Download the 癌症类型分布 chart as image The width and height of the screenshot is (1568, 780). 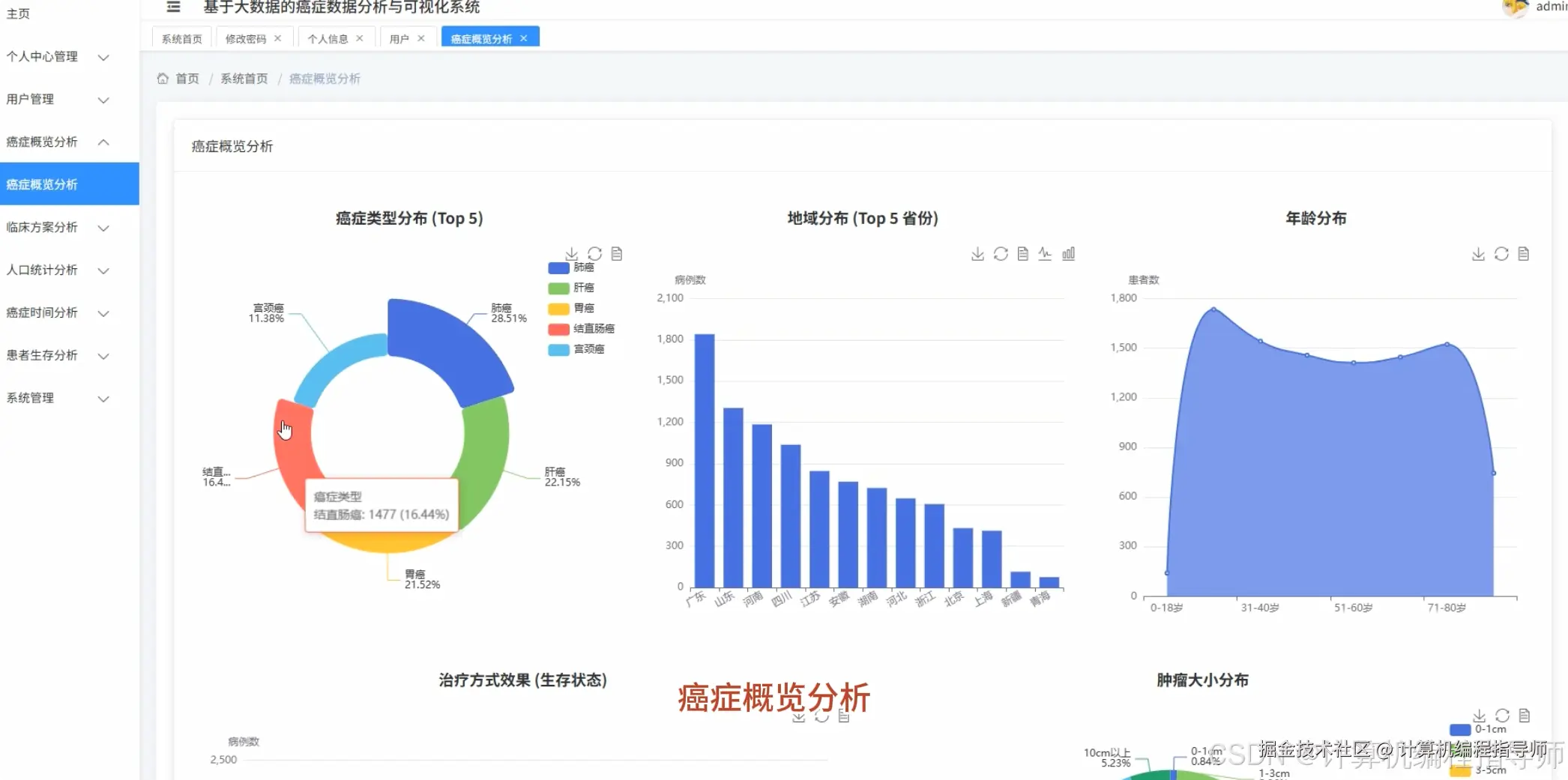pos(572,253)
